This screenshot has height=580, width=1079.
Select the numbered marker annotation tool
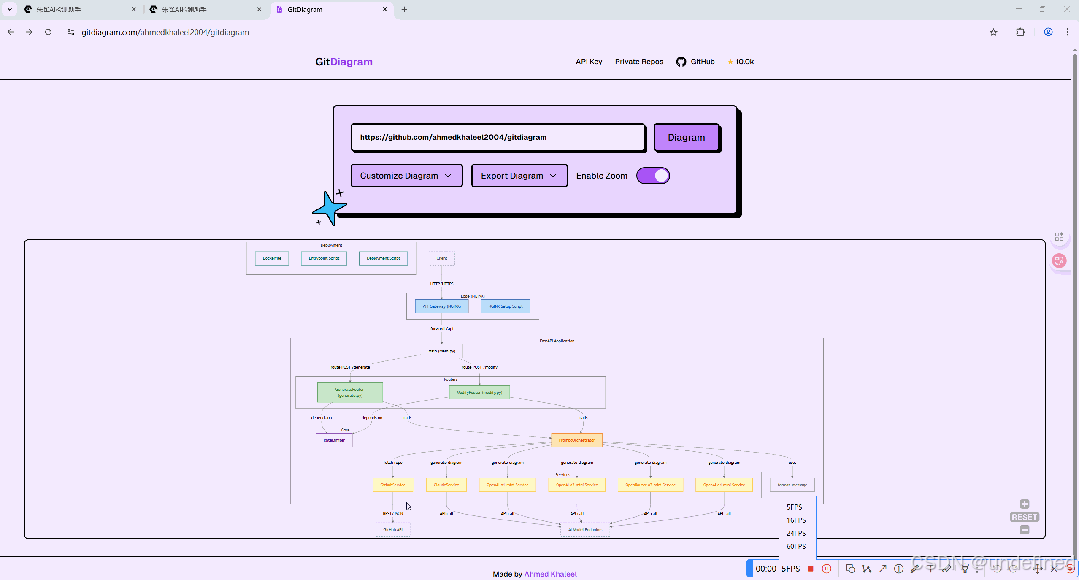(899, 569)
